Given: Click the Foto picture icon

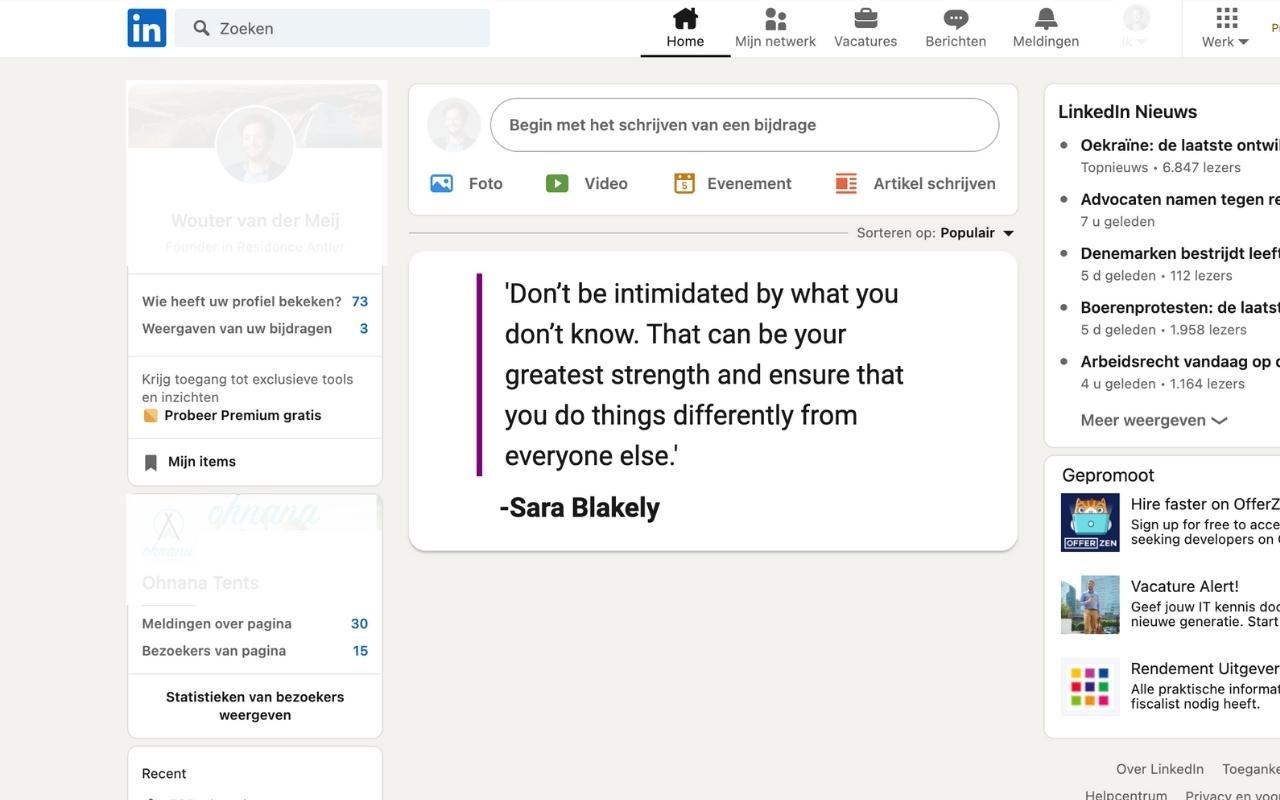Looking at the screenshot, I should (x=441, y=183).
